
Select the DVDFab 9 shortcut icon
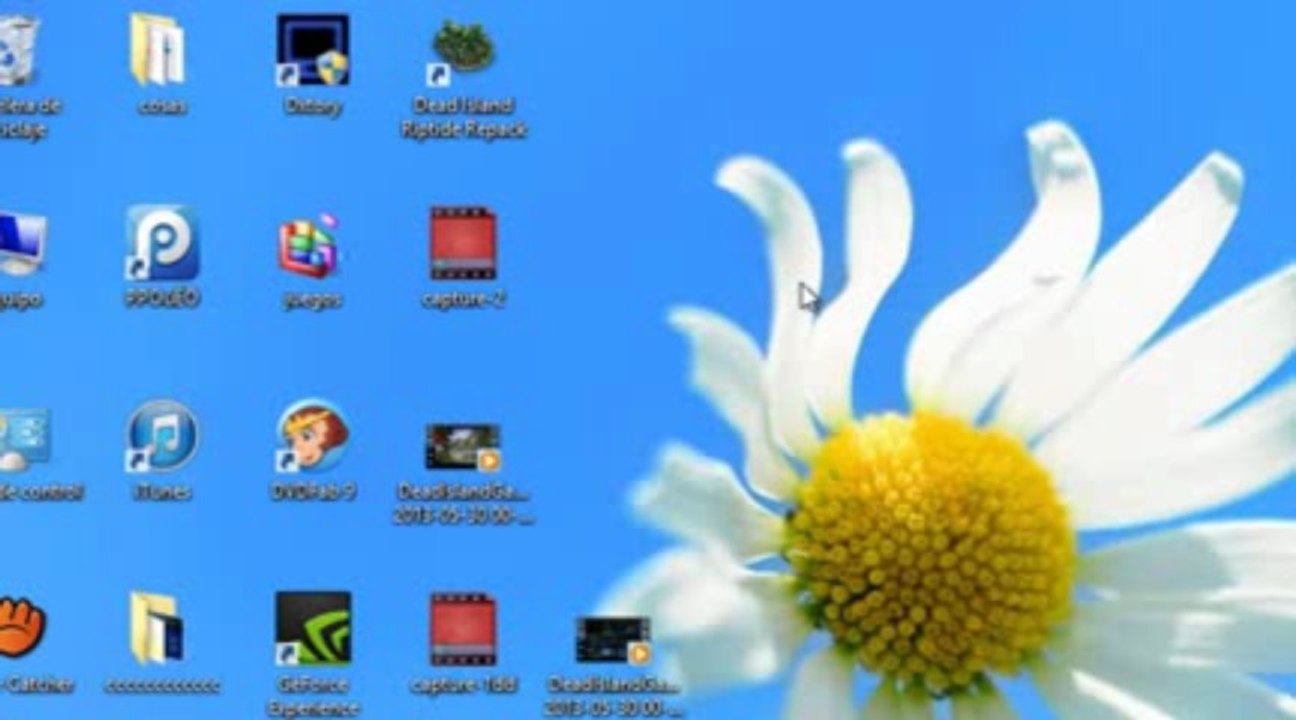click(312, 436)
